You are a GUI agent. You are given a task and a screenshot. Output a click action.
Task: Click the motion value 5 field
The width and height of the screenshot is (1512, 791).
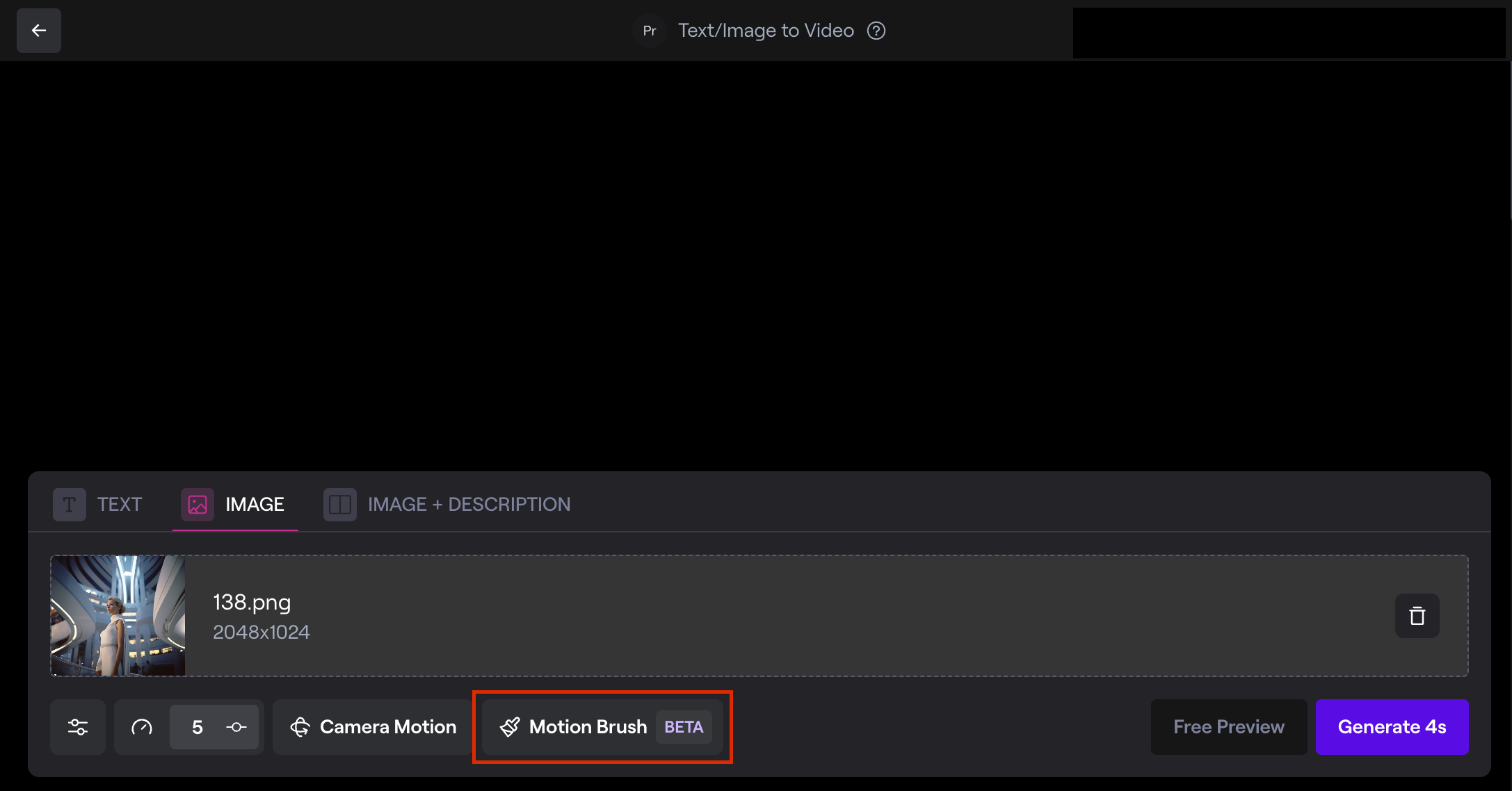point(198,727)
